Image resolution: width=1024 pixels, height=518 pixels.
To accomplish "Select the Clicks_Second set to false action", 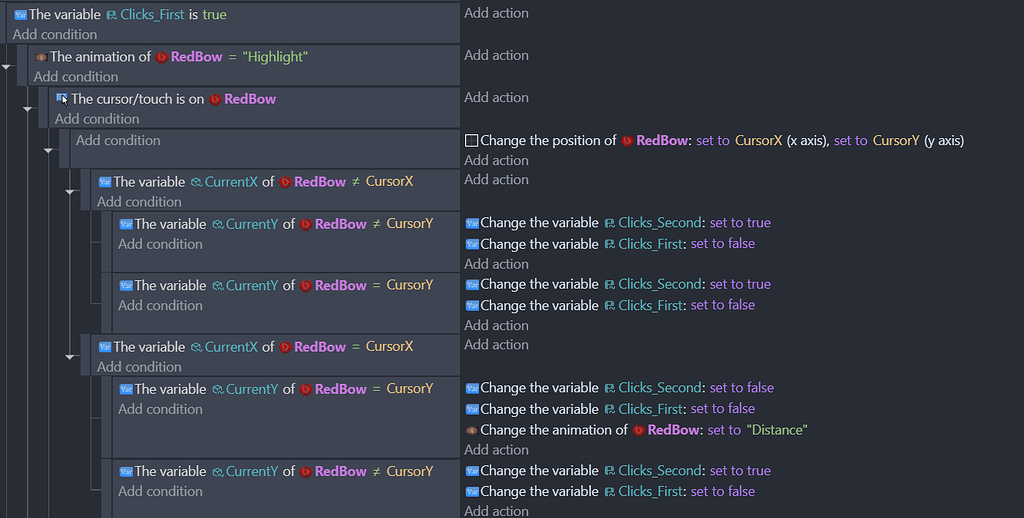I will click(619, 388).
